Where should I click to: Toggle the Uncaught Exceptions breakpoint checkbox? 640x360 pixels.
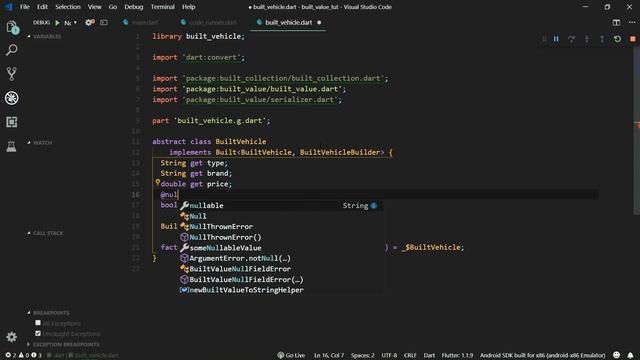click(x=38, y=333)
